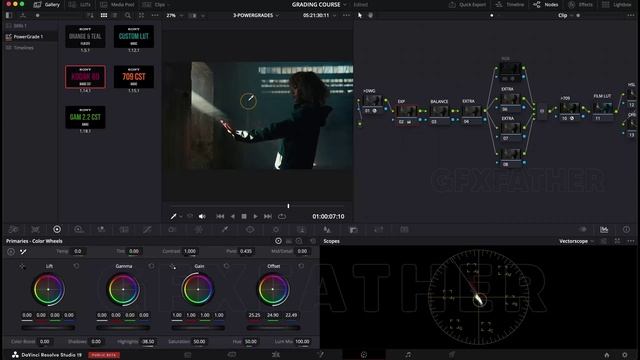Reset the Offset color wheel
The image size is (640, 360).
pyautogui.click(x=301, y=266)
